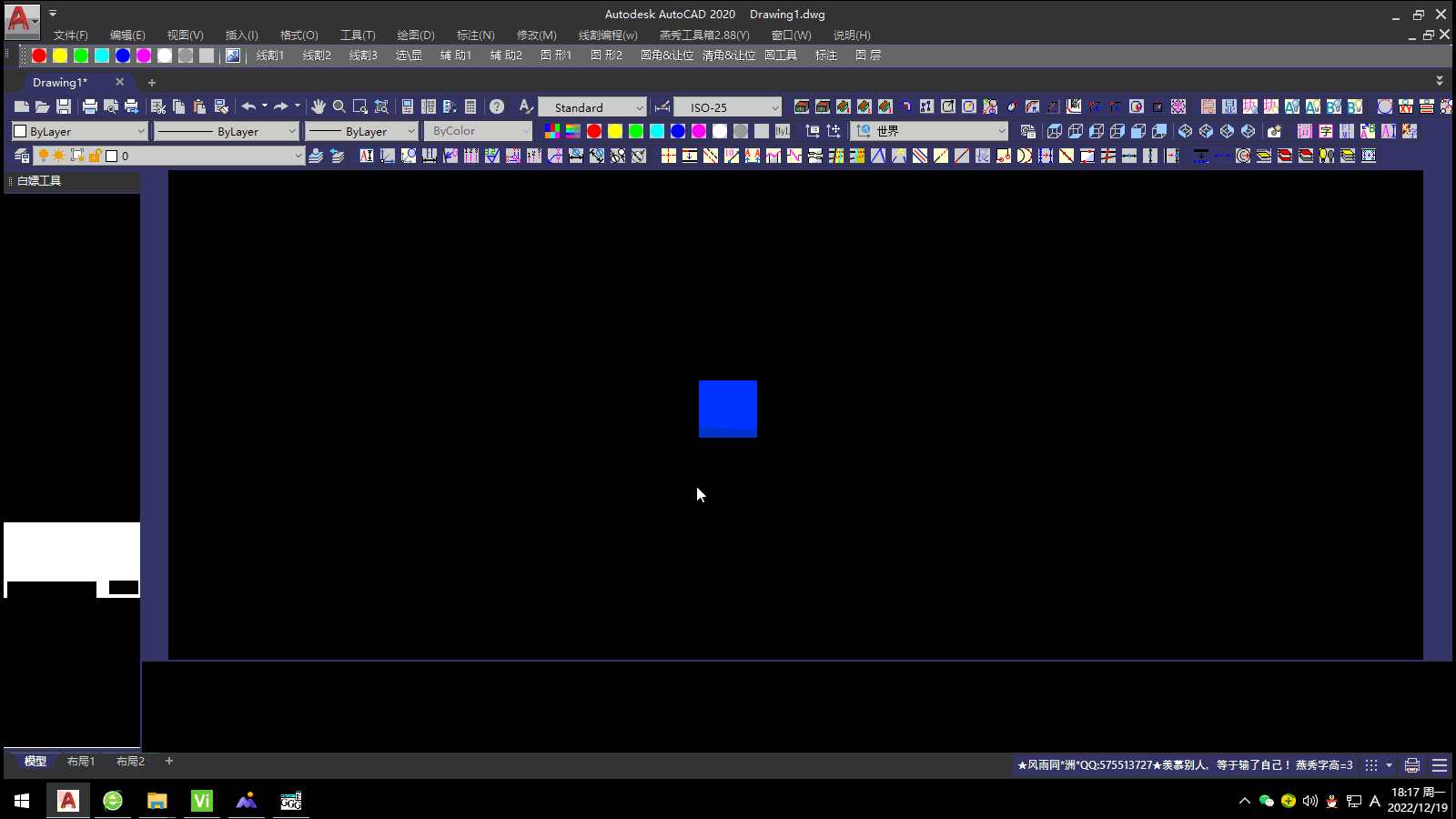Viewport: 1456px width, 819px height.
Task: Expand the Undo history arrow
Action: (x=265, y=106)
